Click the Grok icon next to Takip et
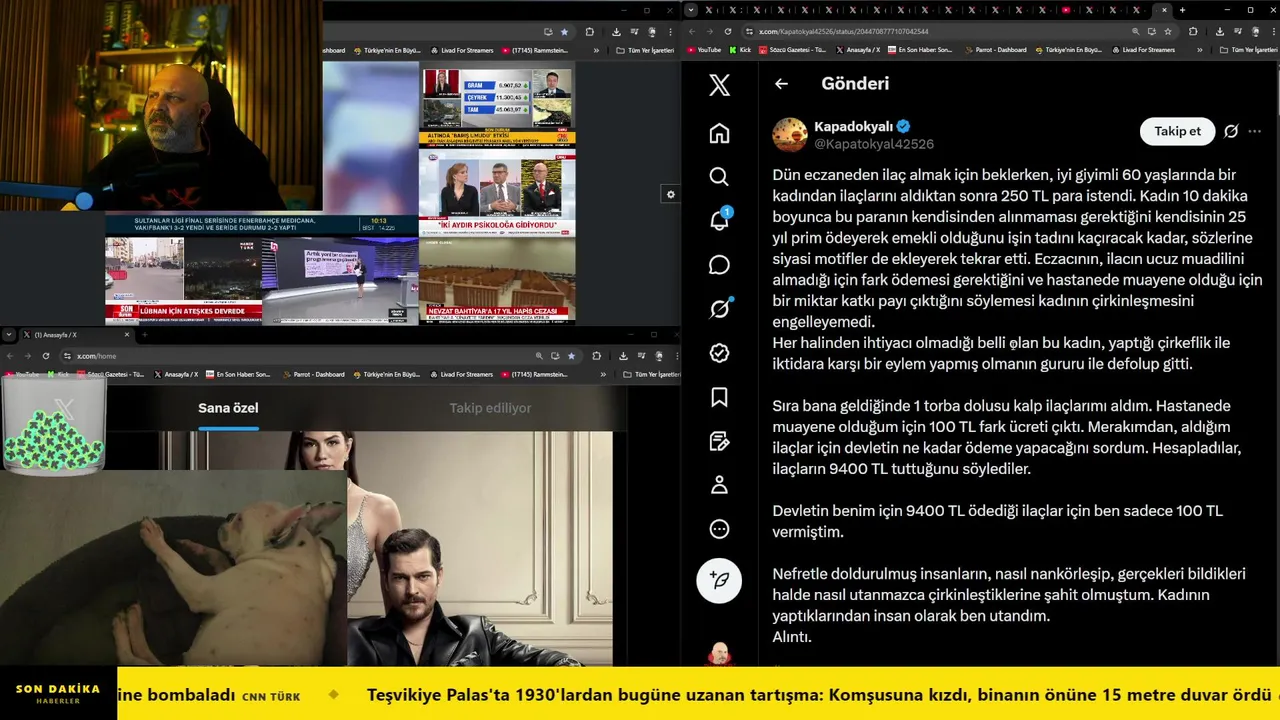 click(1231, 131)
